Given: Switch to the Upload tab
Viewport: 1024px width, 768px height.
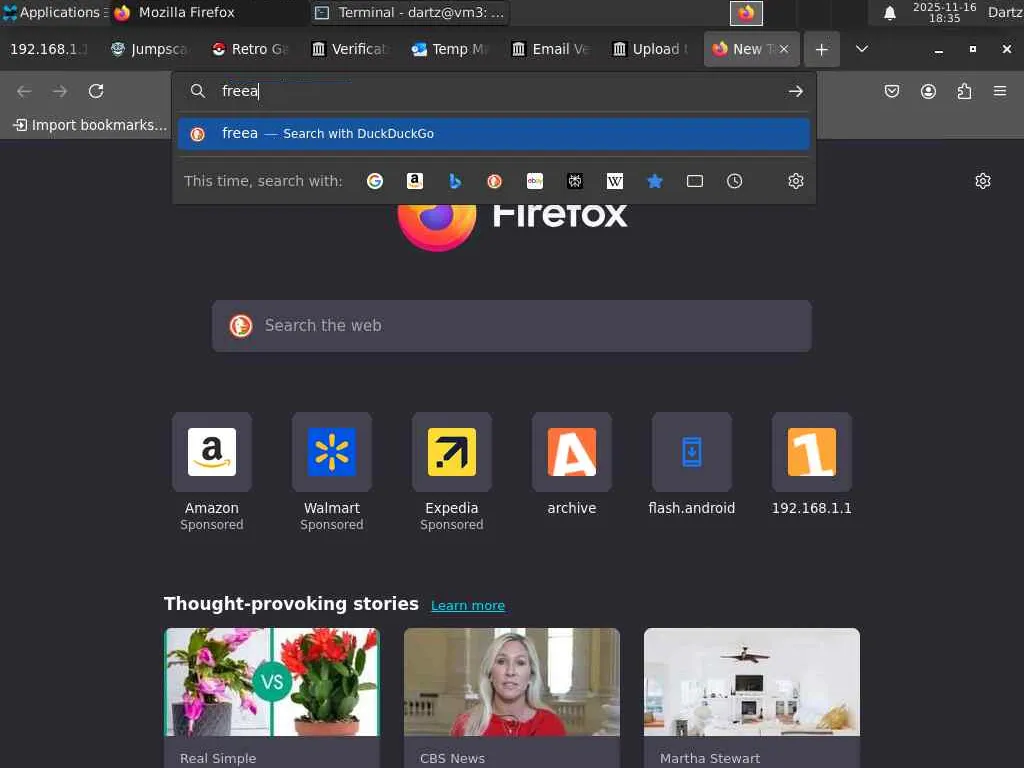Looking at the screenshot, I should tap(651, 50).
